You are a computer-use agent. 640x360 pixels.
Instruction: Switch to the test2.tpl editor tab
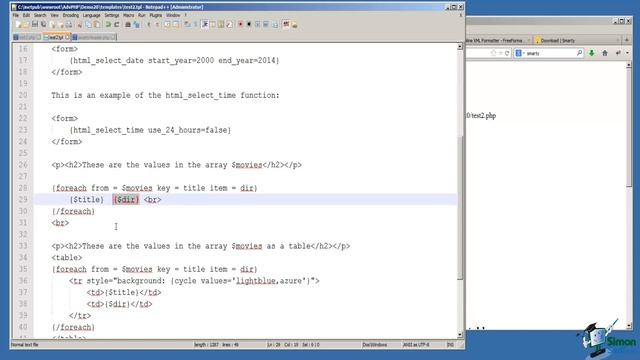click(x=57, y=37)
